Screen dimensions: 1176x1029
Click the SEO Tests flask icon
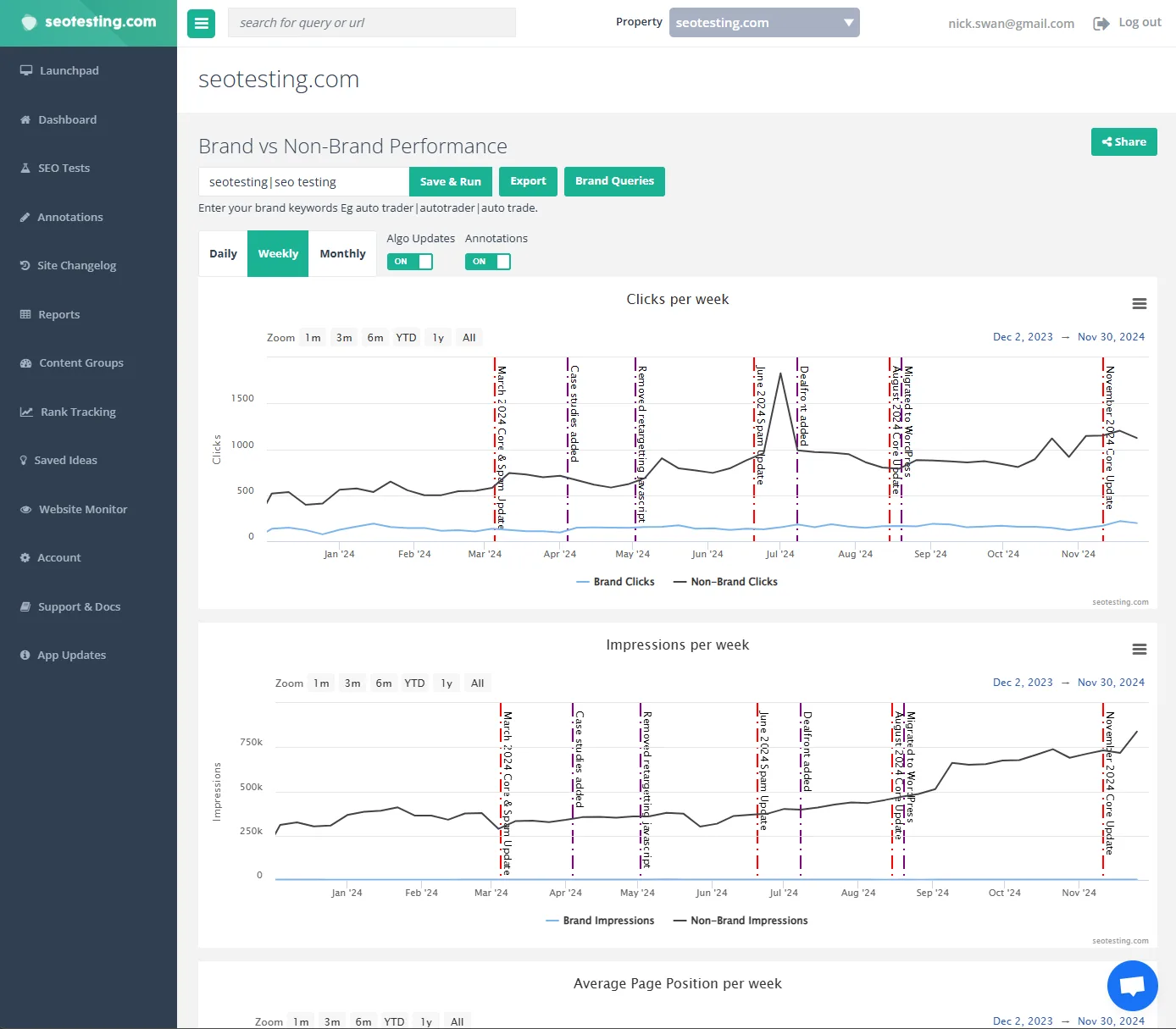(25, 169)
